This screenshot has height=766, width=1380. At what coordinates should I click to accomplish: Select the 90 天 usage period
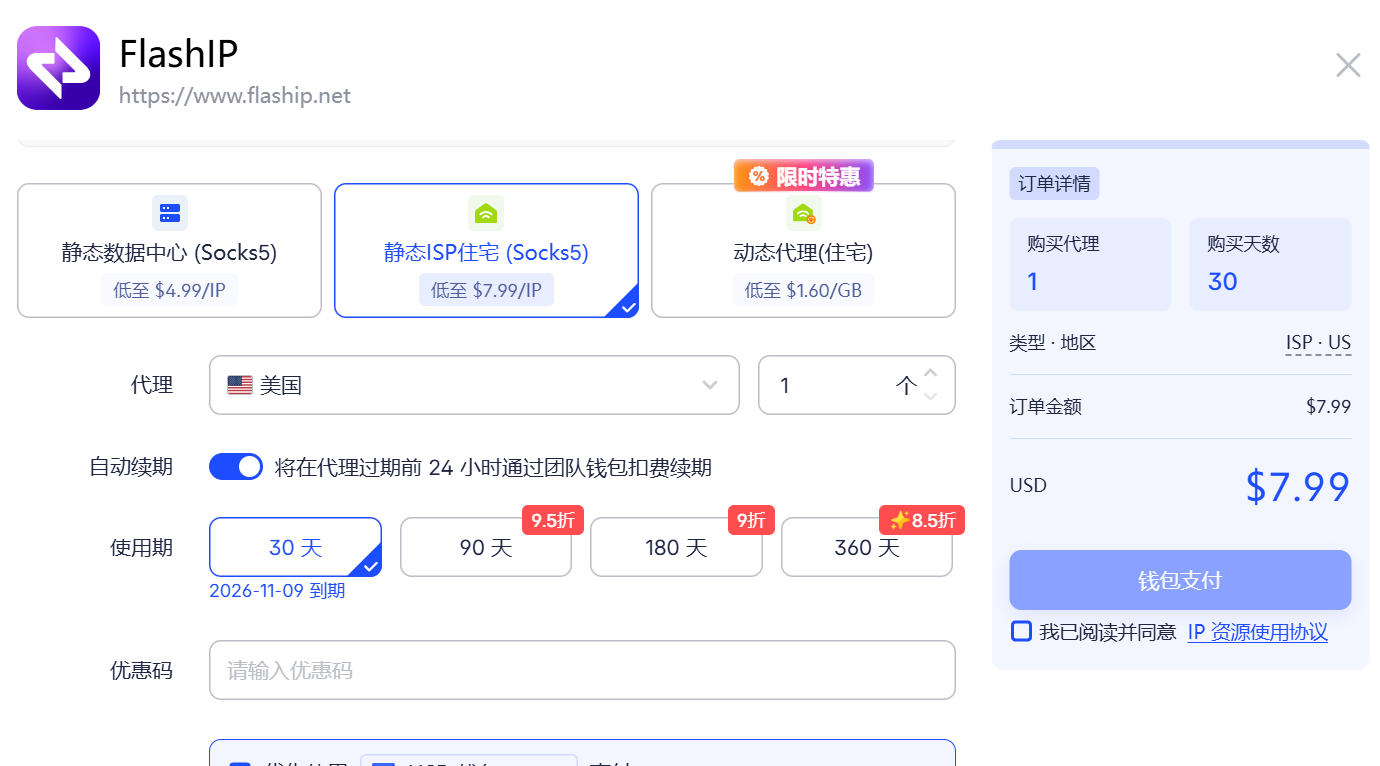pyautogui.click(x=486, y=547)
